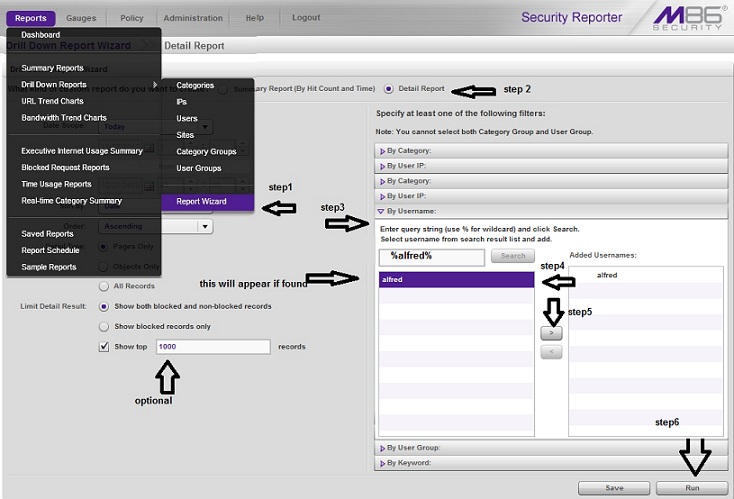Click the Save button
Image resolution: width=734 pixels, height=499 pixels.
tap(614, 488)
